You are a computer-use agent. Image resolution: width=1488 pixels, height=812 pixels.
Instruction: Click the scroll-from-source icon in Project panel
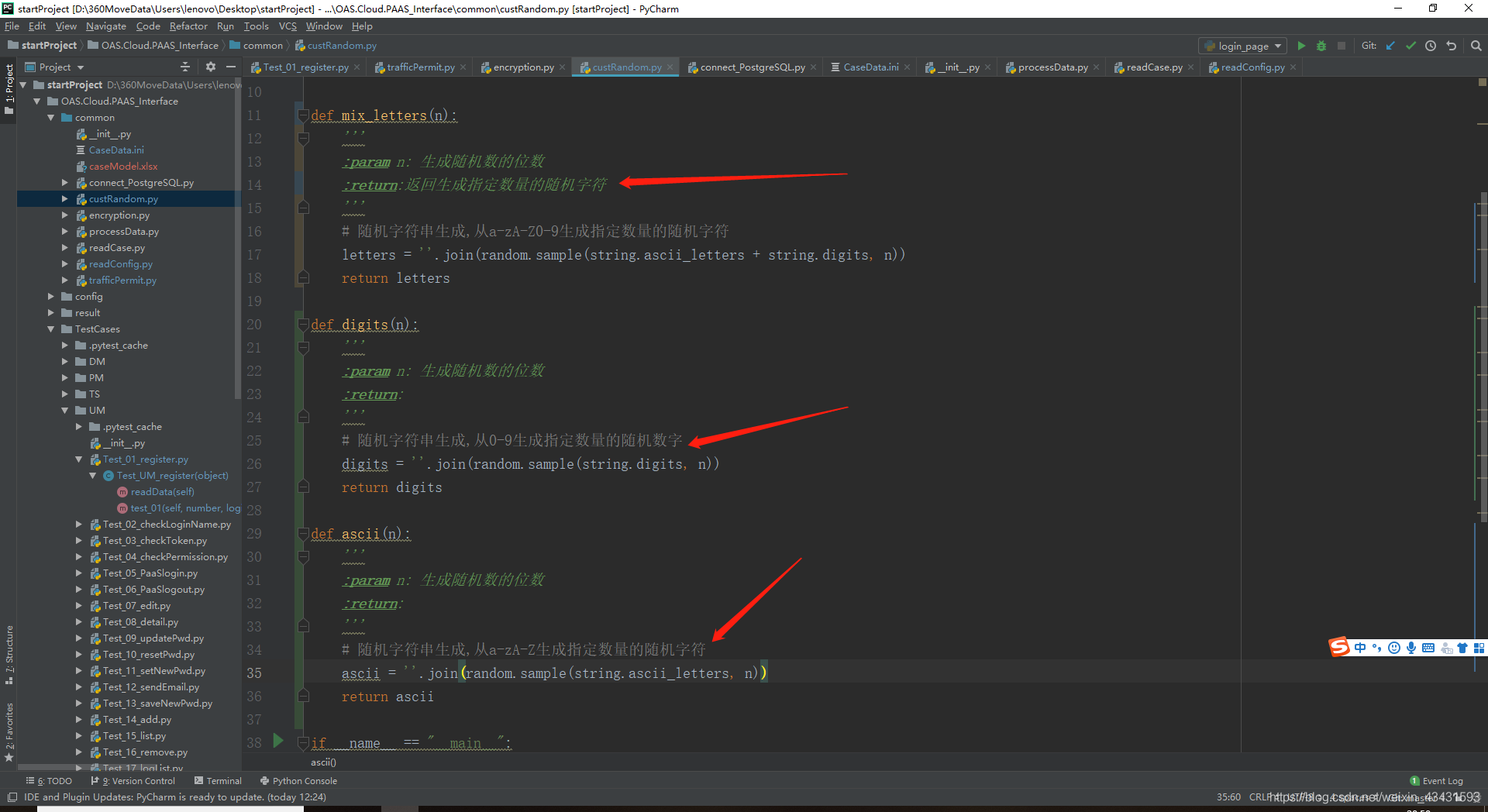[184, 67]
